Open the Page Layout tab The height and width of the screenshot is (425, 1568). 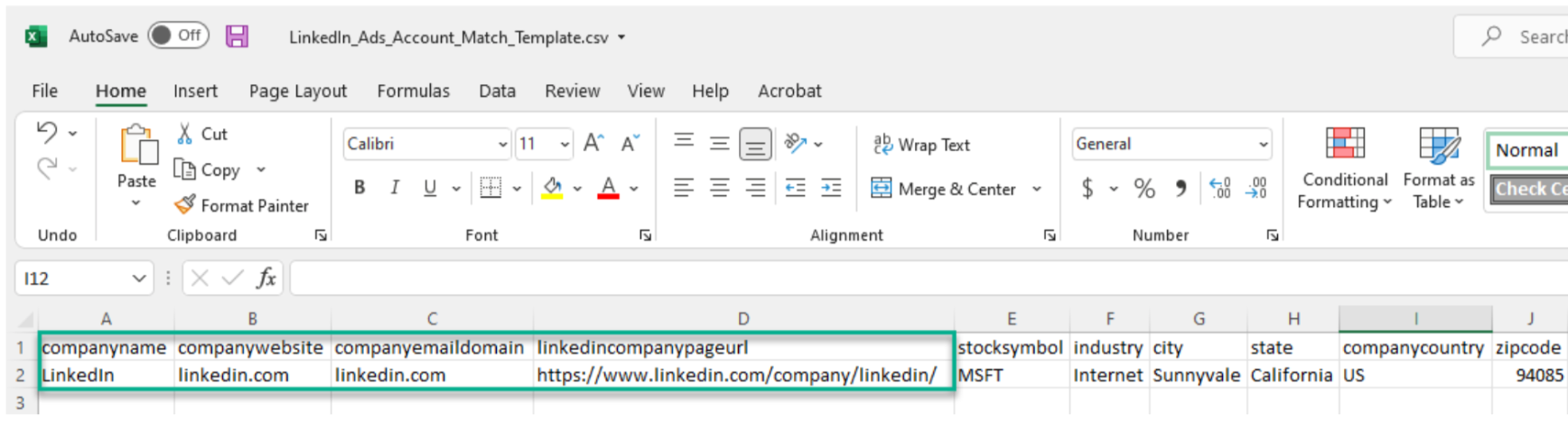pos(297,90)
